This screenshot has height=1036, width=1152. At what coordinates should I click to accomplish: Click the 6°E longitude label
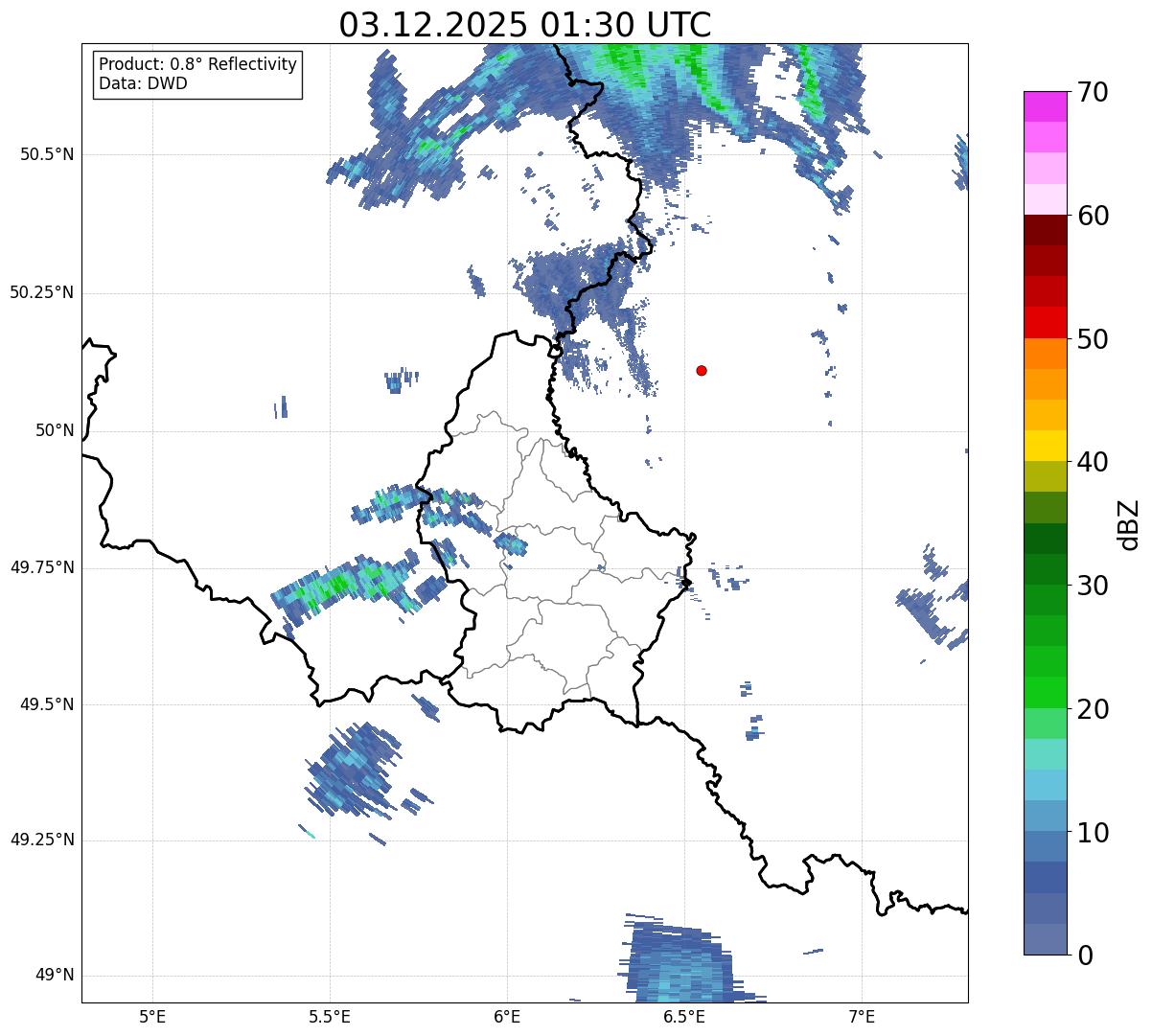507,1017
